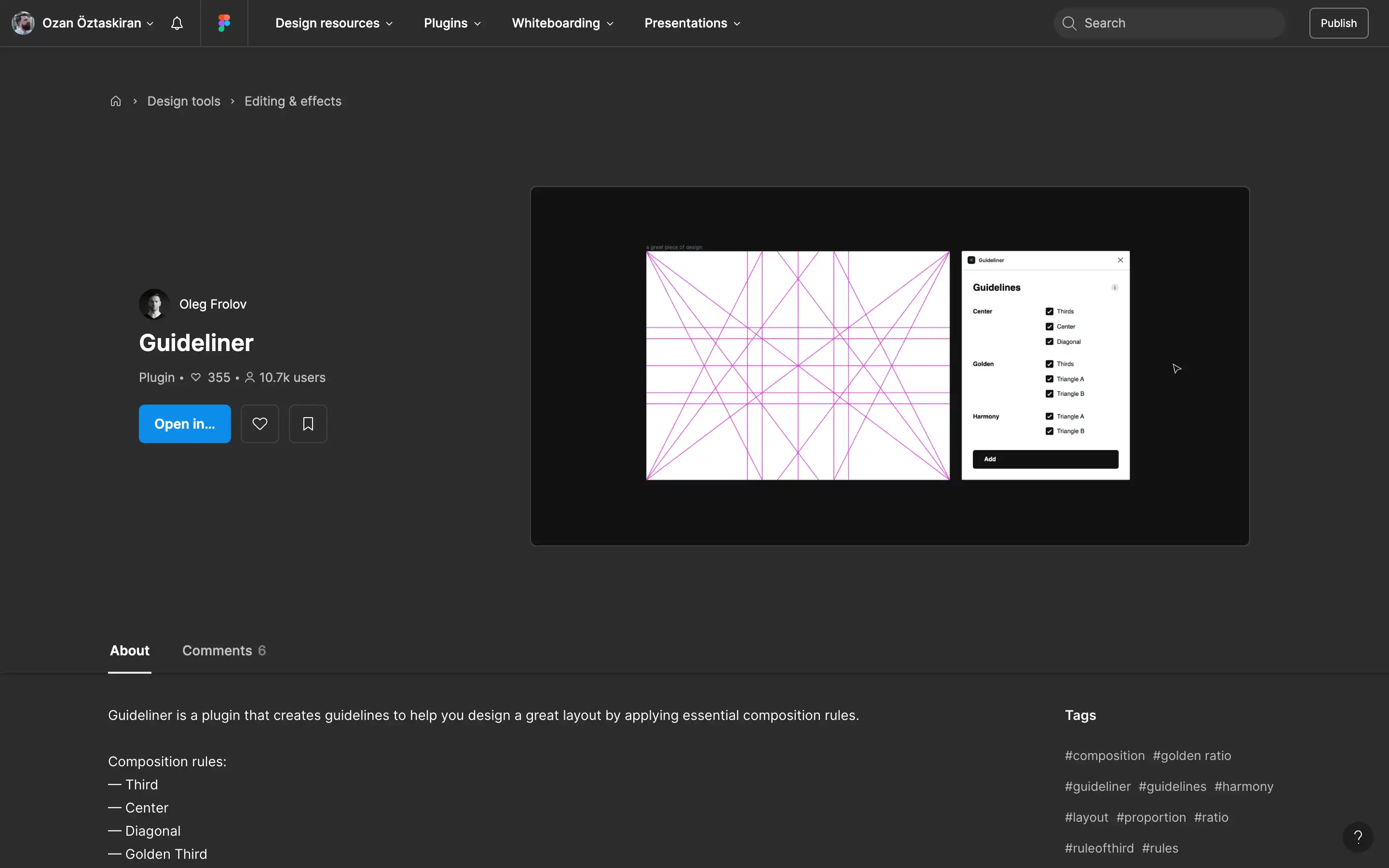This screenshot has height=868, width=1389.
Task: Click the #layout tag
Action: pos(1087,817)
